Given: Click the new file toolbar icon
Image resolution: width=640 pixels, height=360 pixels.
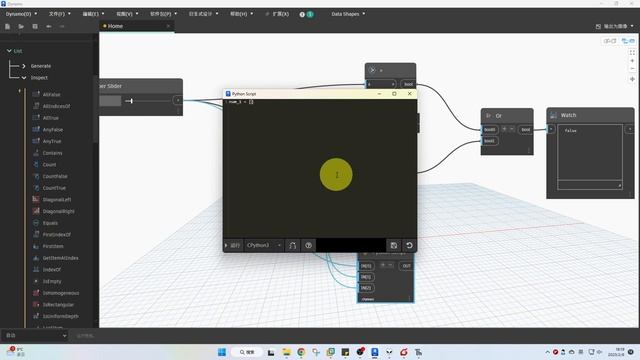Looking at the screenshot, I should click(7, 27).
